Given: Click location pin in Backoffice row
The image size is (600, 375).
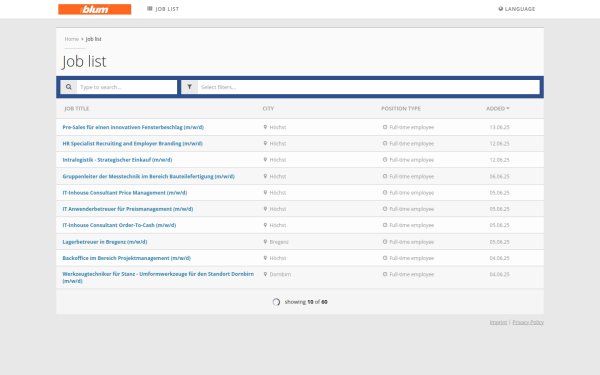Looking at the screenshot, I should coord(265,258).
